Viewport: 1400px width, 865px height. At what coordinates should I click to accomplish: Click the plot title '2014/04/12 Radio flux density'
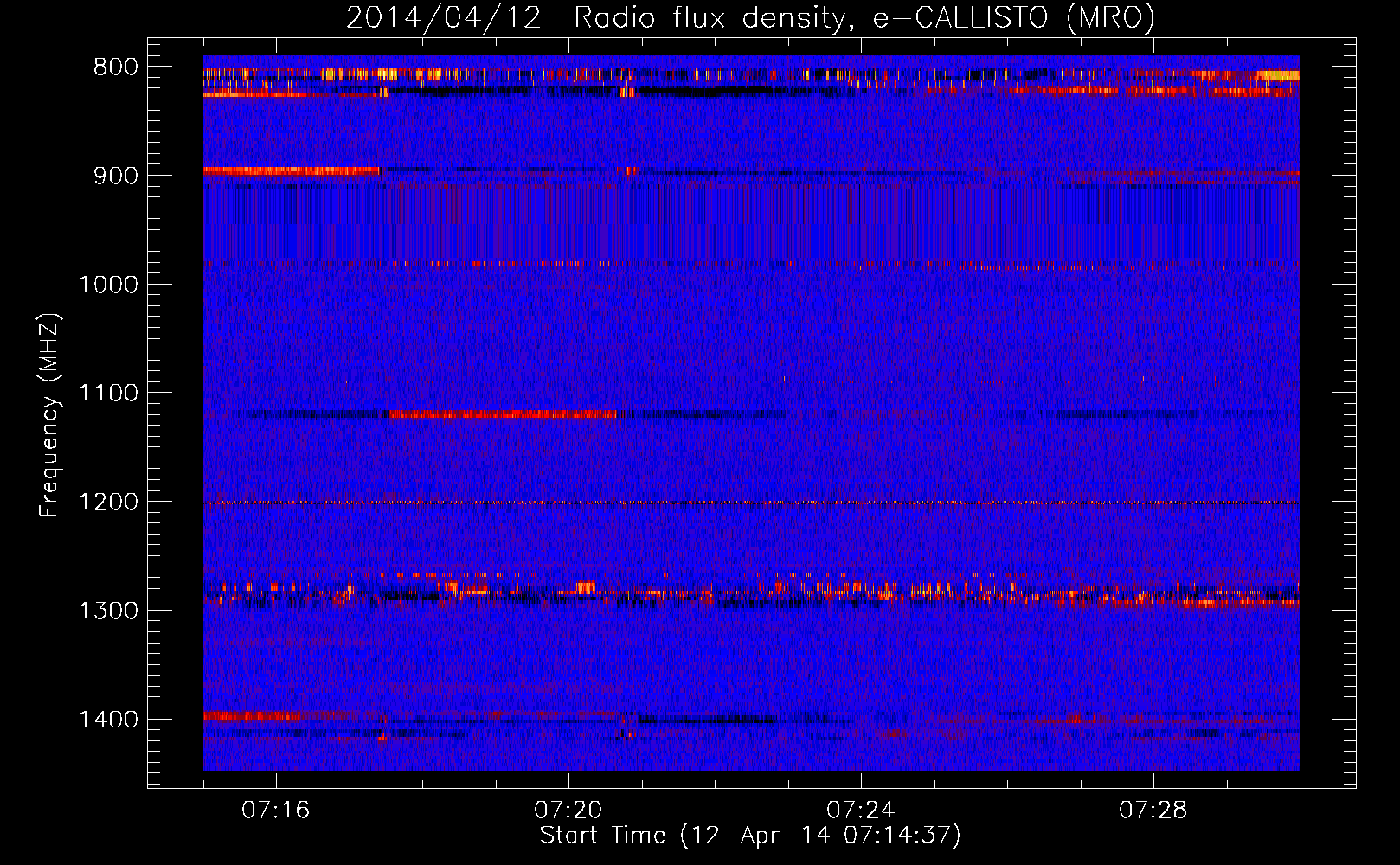(x=750, y=17)
